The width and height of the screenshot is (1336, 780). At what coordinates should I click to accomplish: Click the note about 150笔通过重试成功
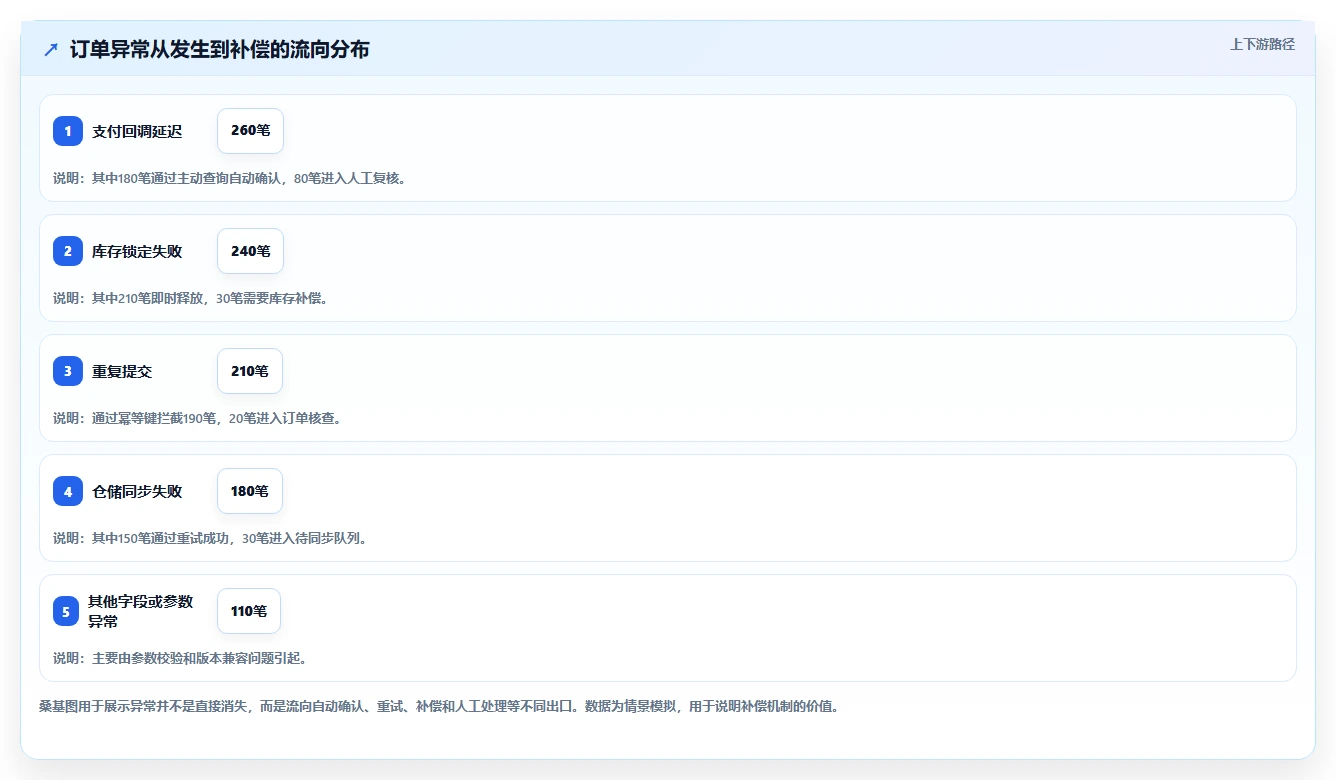point(212,538)
